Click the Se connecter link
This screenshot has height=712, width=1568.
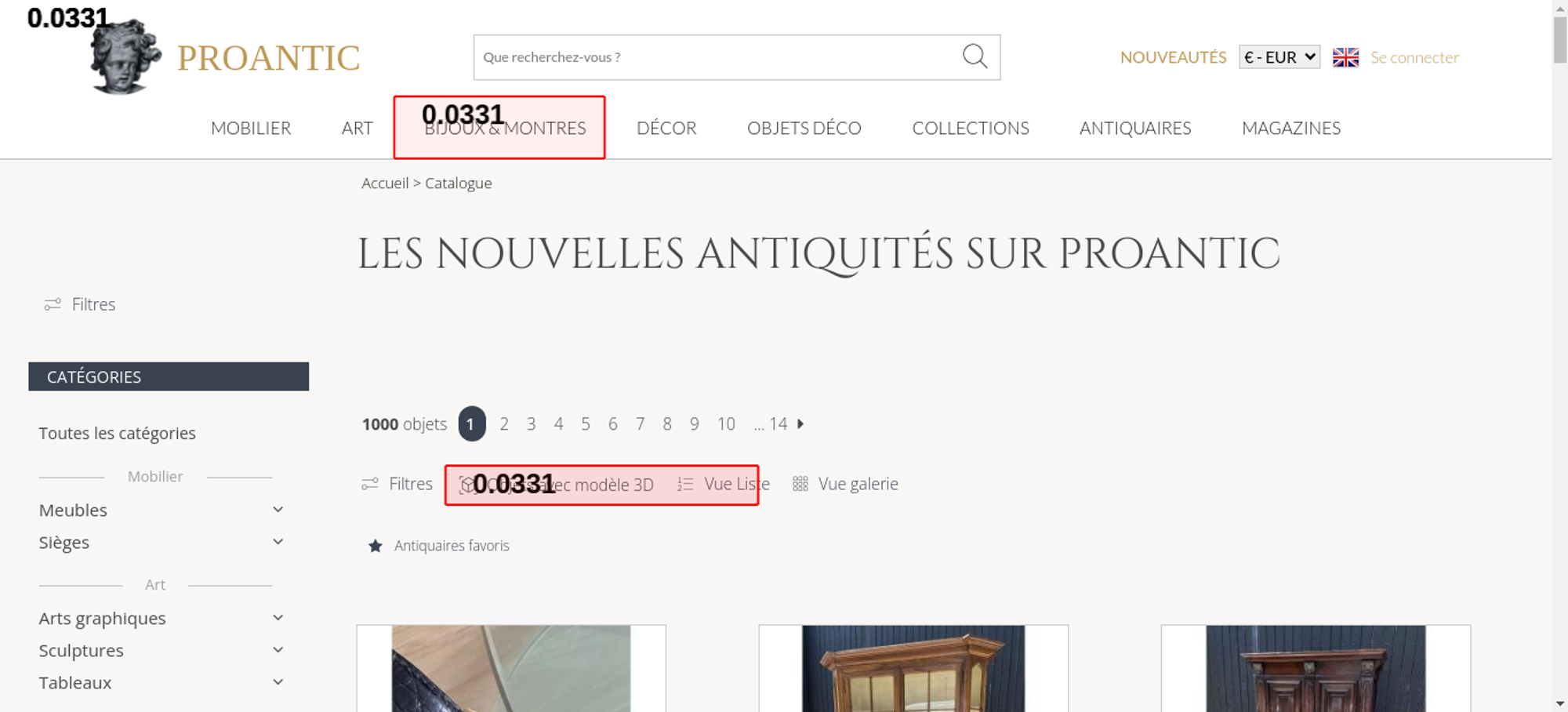point(1414,57)
